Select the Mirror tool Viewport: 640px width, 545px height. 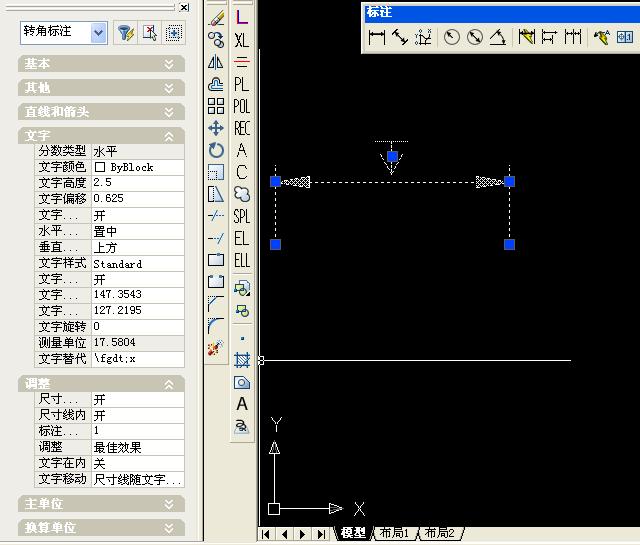click(x=216, y=62)
